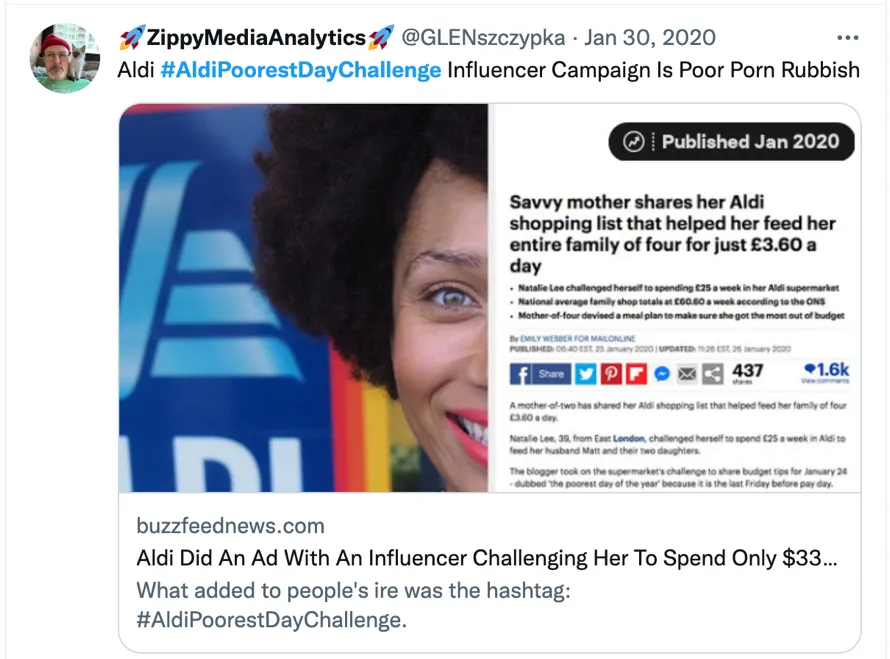Image resolution: width=890 pixels, height=659 pixels.
Task: Open the ZippyMediaAnalytics display name
Action: (256, 38)
